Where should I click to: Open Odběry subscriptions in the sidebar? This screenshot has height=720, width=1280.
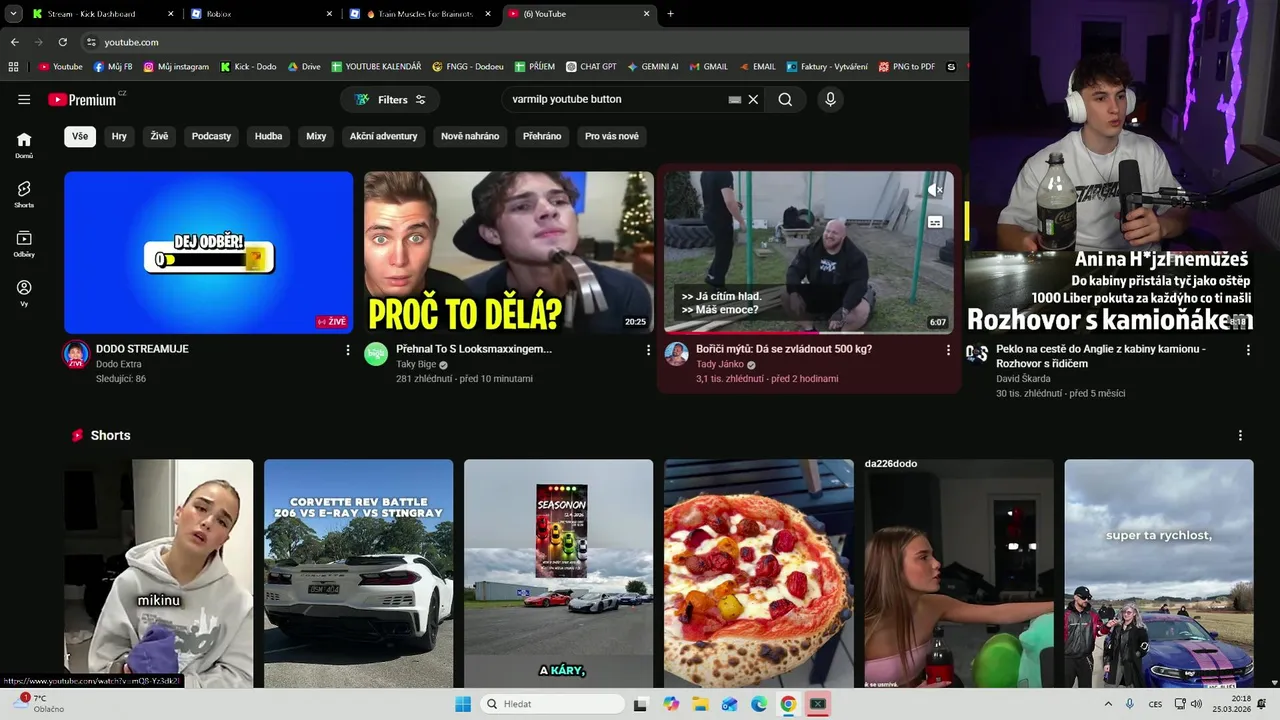(24, 244)
